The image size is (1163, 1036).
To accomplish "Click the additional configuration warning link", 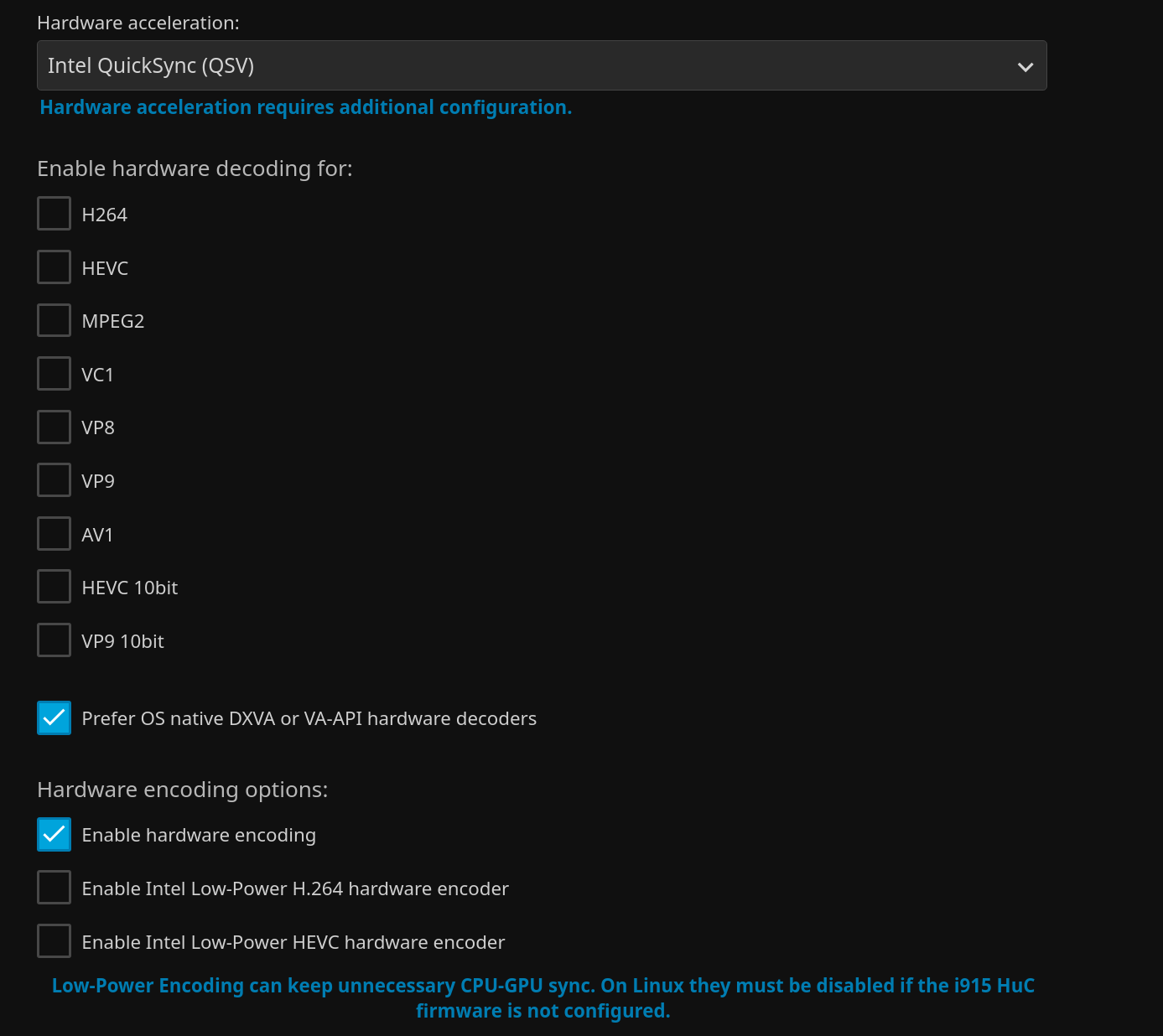I will point(305,107).
